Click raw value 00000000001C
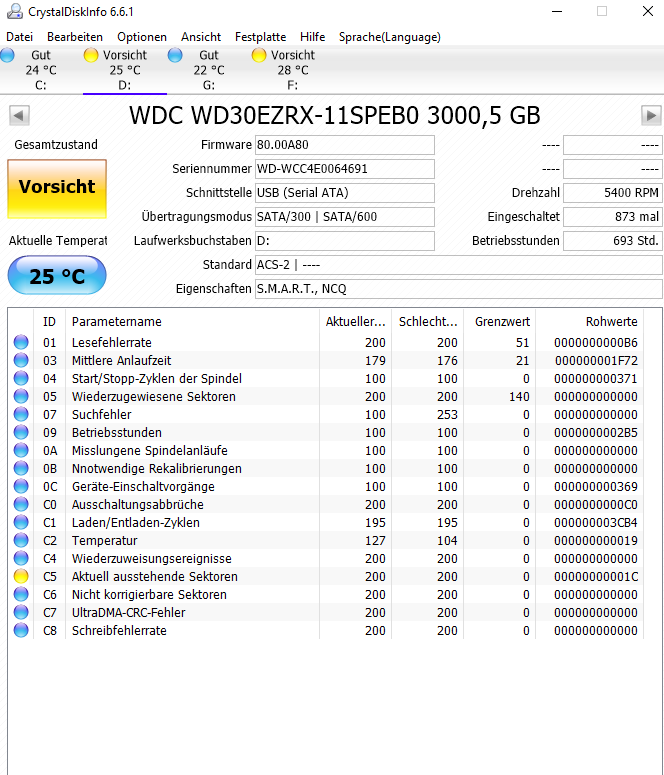Image resolution: width=664 pixels, height=775 pixels. tap(596, 577)
